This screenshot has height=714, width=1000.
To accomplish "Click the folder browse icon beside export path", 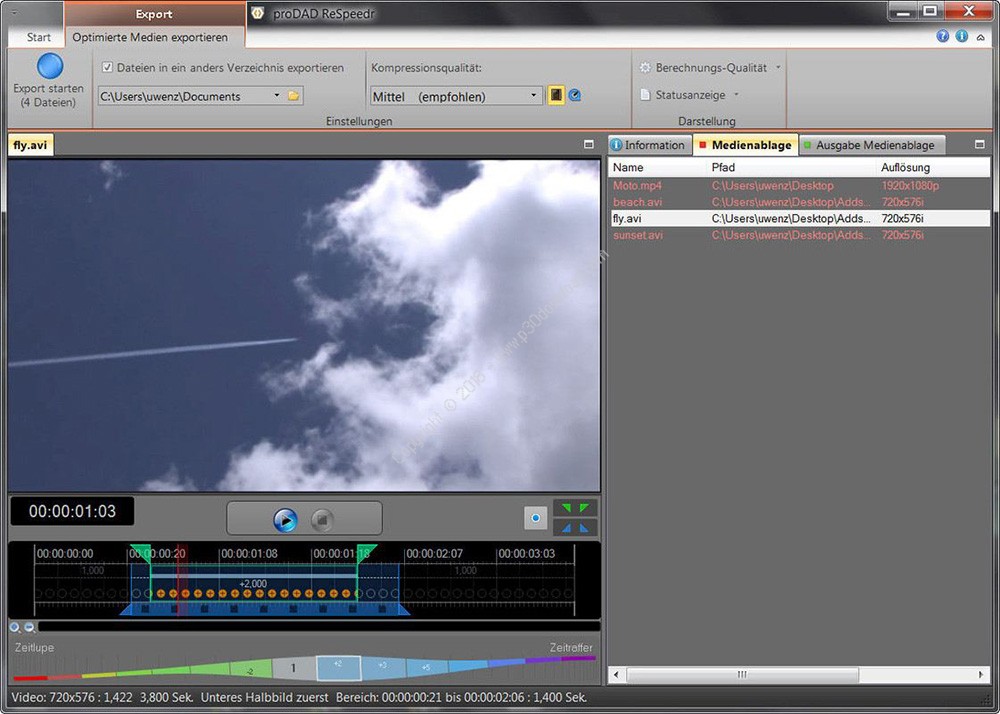I will 294,96.
